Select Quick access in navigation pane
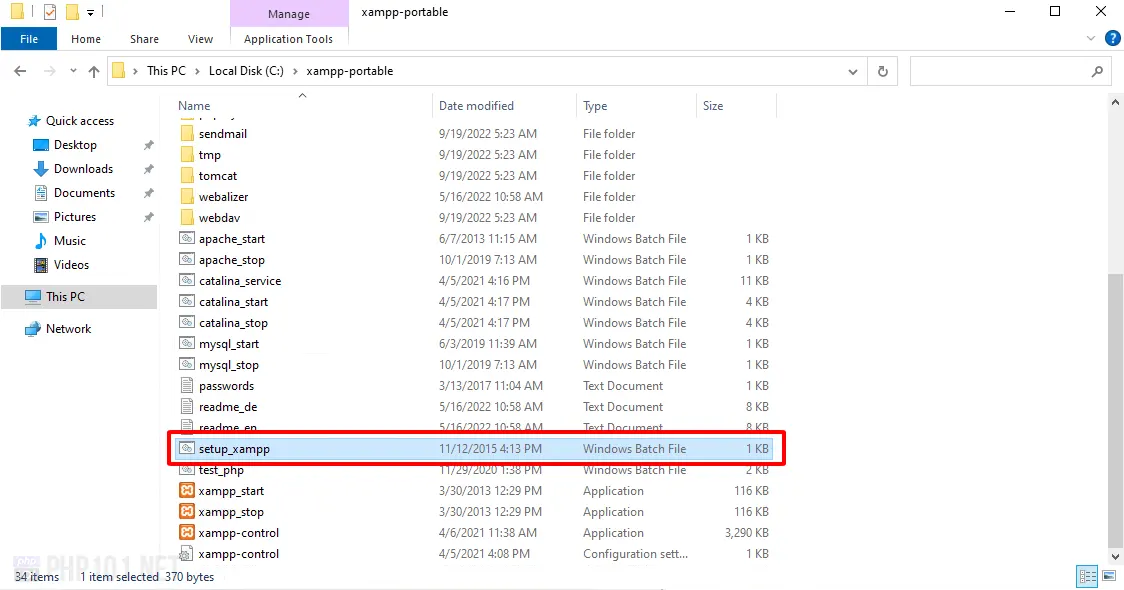The height and width of the screenshot is (590, 1124). [80, 120]
